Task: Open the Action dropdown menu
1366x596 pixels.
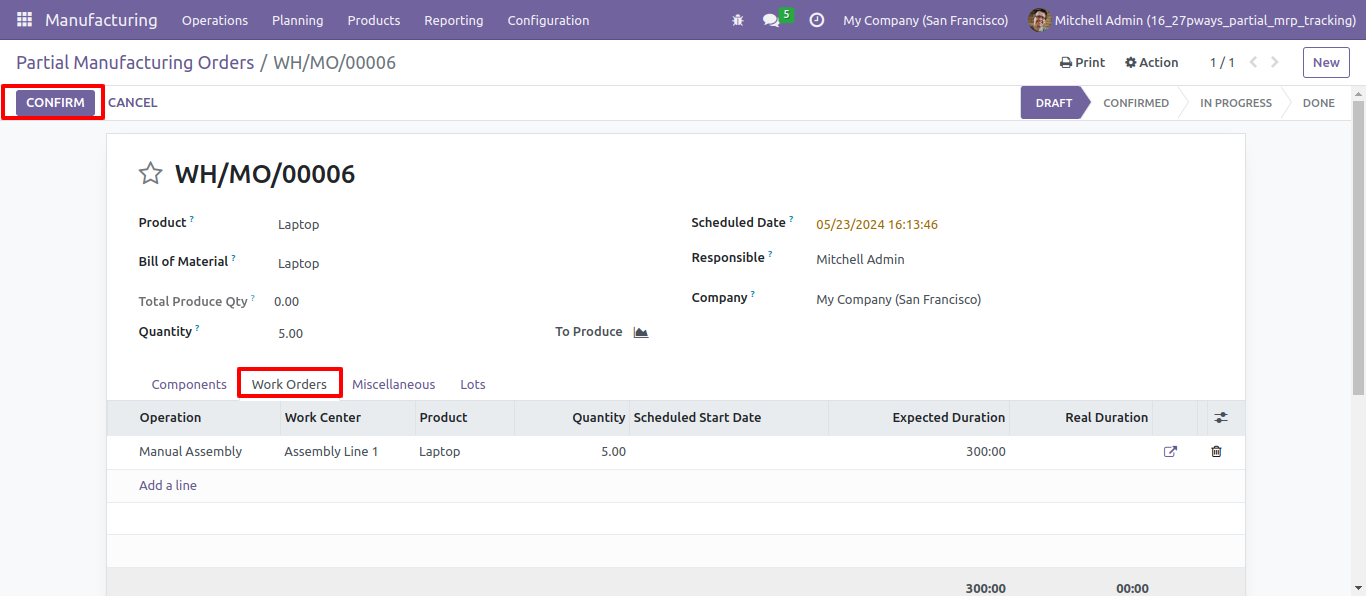Action: 1151,62
